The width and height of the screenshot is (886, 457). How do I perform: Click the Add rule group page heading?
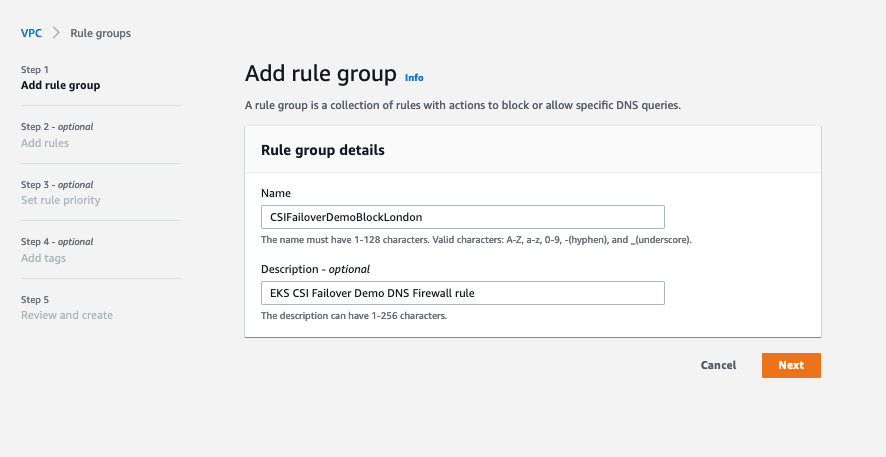[321, 74]
